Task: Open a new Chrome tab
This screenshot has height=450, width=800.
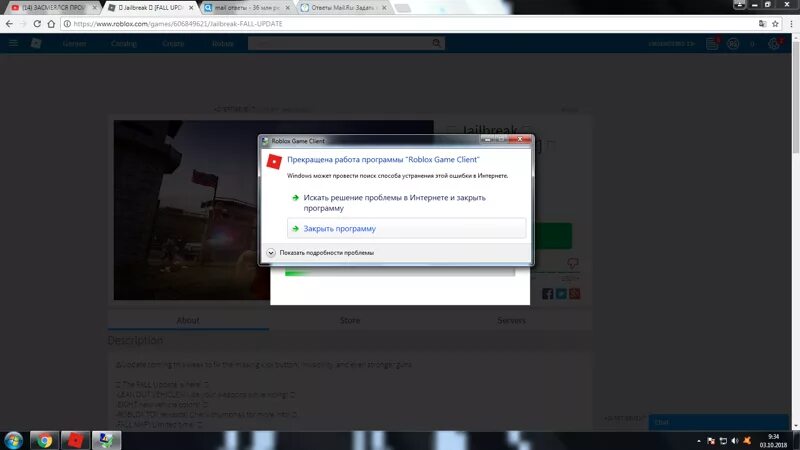Action: tap(403, 8)
